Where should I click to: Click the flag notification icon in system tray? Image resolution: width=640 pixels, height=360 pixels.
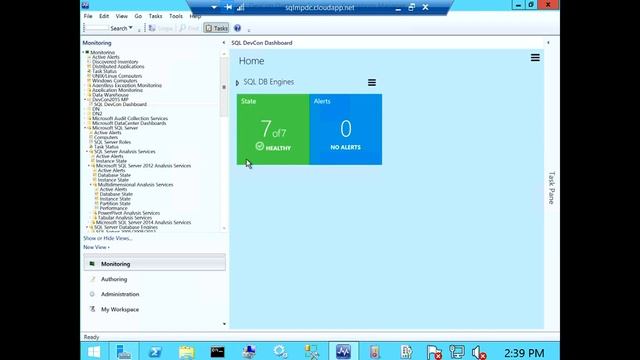click(434, 352)
